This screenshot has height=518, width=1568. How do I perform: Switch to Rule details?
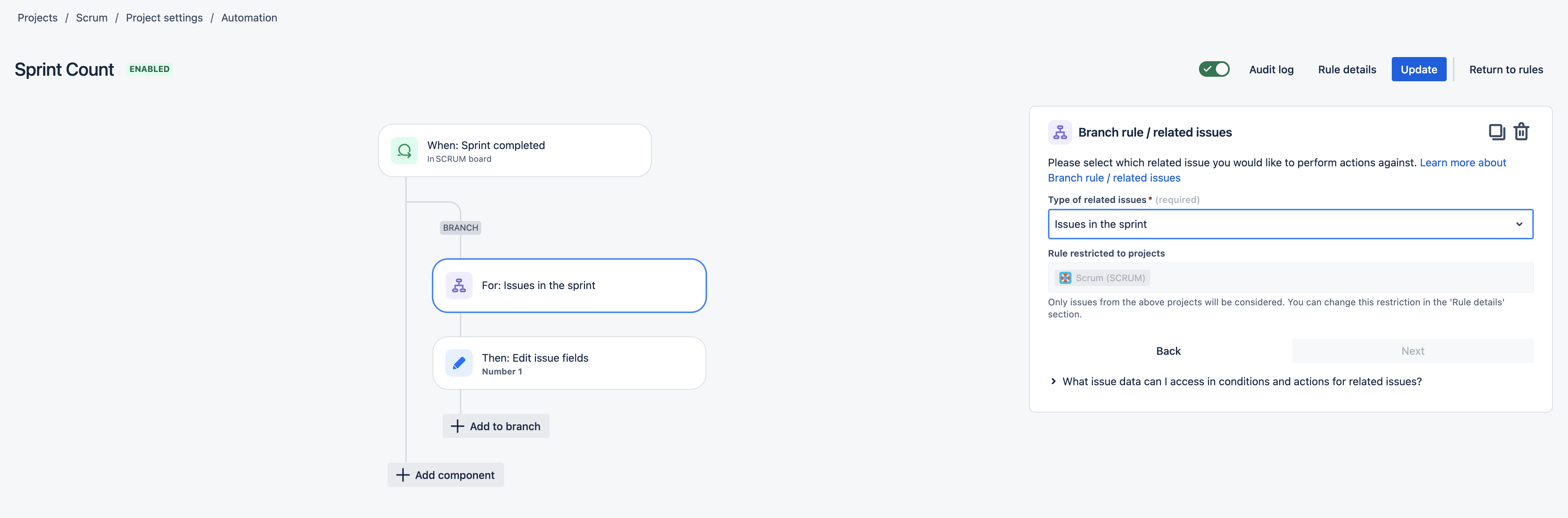tap(1347, 69)
